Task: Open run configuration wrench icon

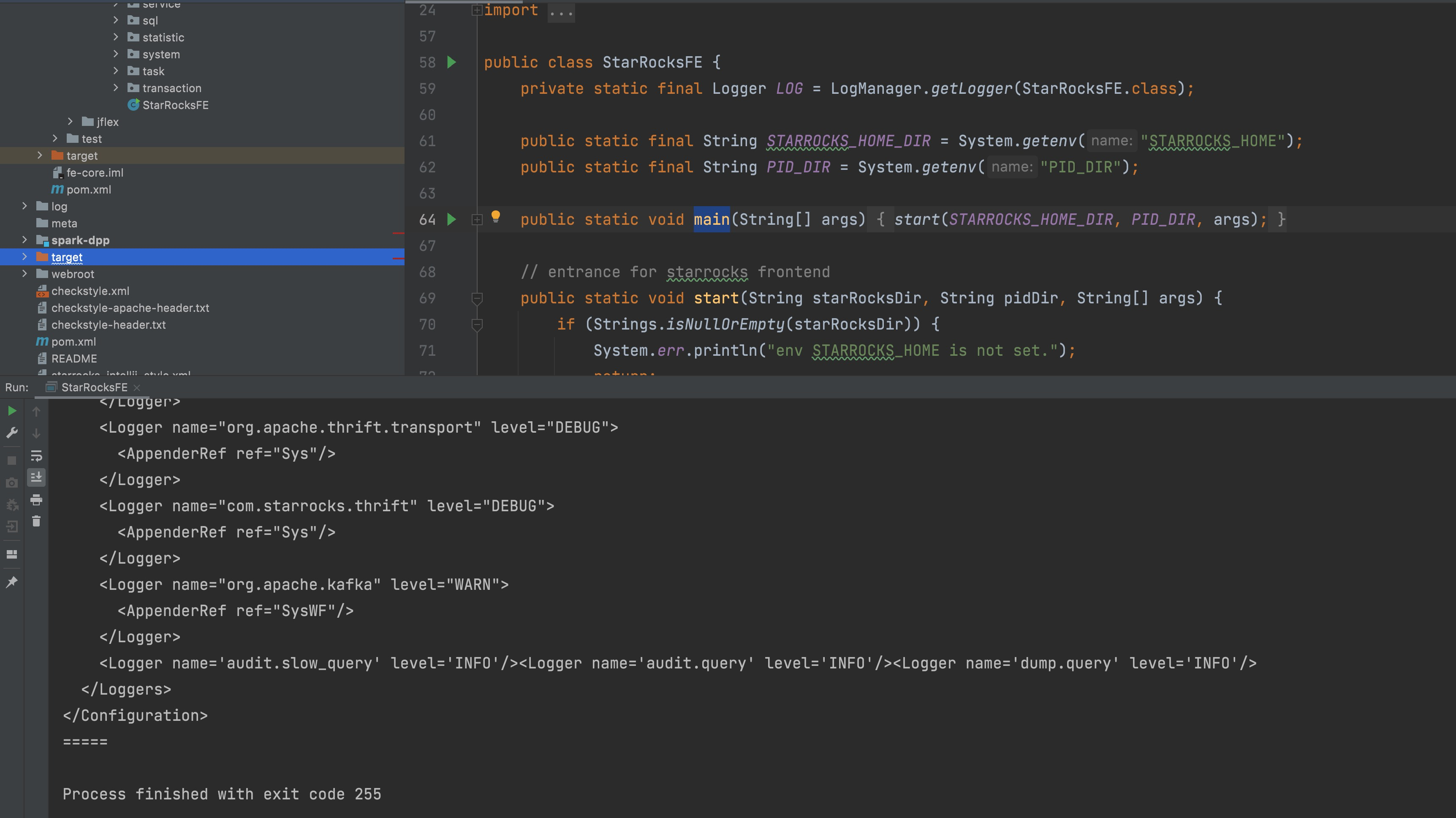Action: (x=12, y=433)
